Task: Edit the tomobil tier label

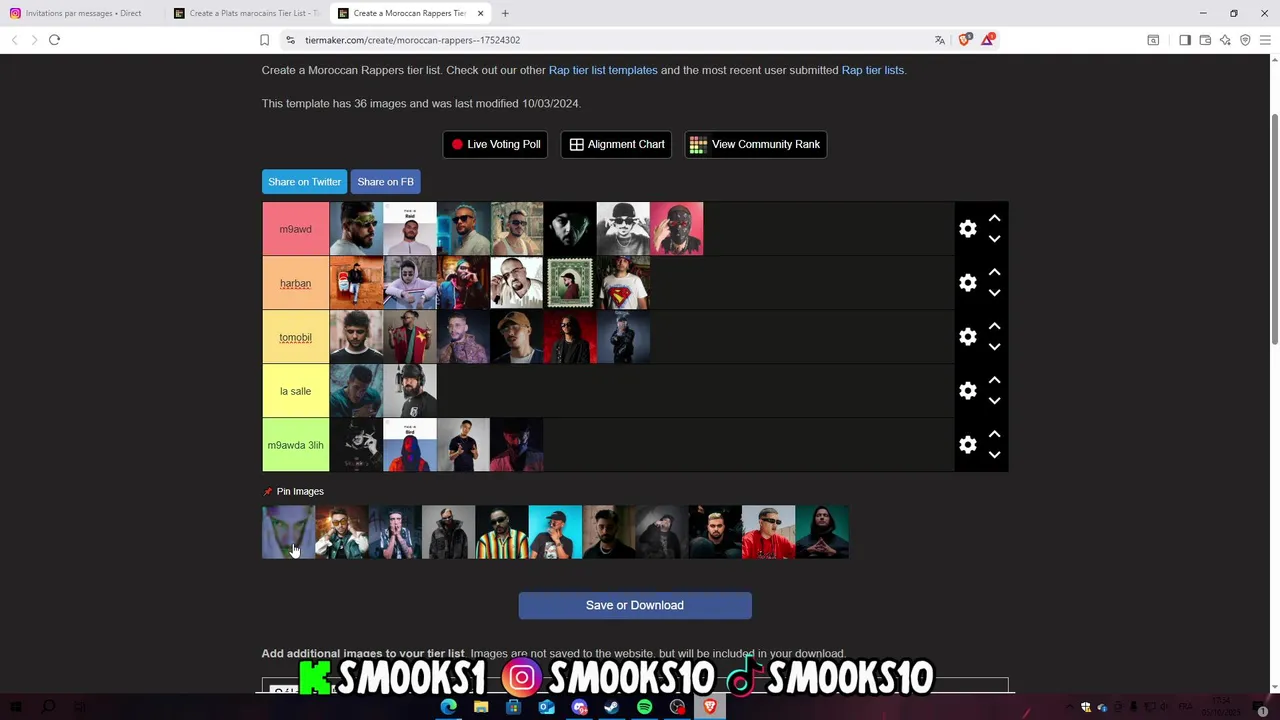Action: coord(295,337)
